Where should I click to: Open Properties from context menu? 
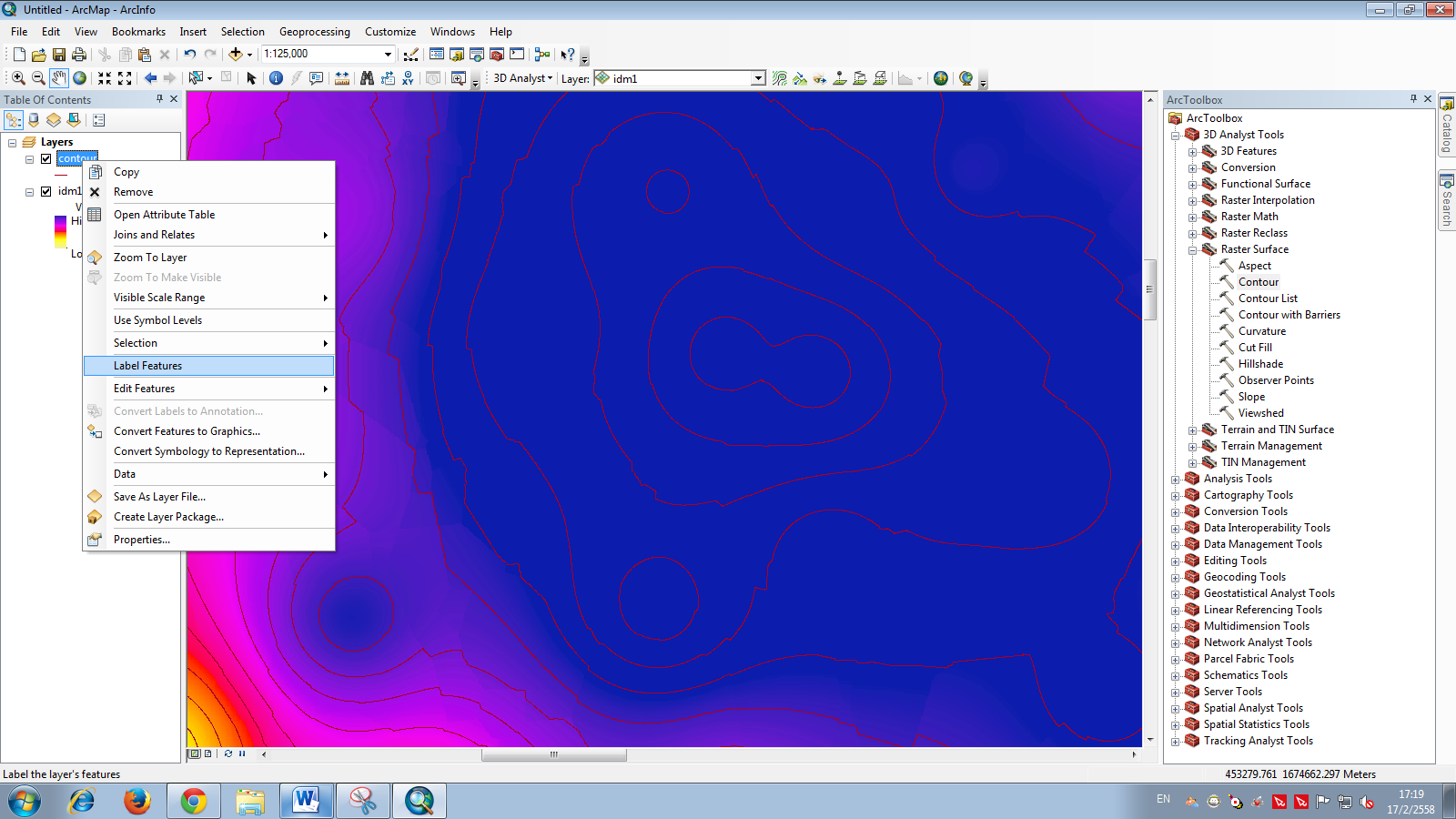click(x=209, y=540)
